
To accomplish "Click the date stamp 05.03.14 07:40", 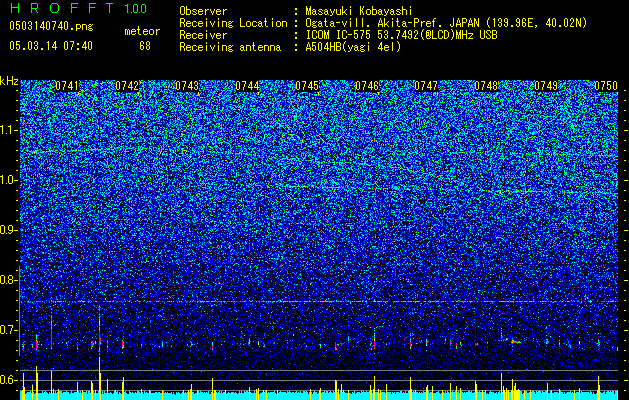I will (51, 46).
